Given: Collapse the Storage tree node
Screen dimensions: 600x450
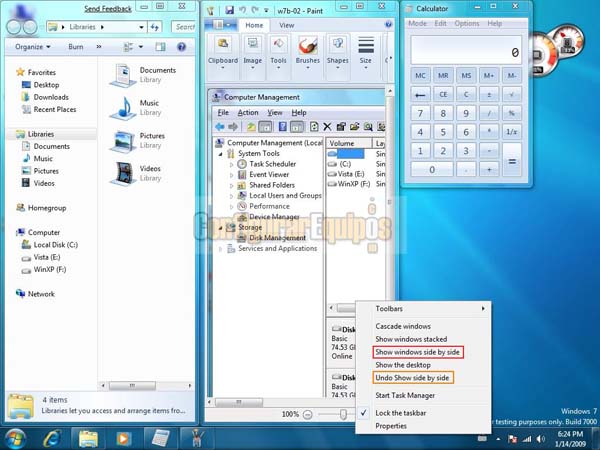Looking at the screenshot, I should 221,228.
